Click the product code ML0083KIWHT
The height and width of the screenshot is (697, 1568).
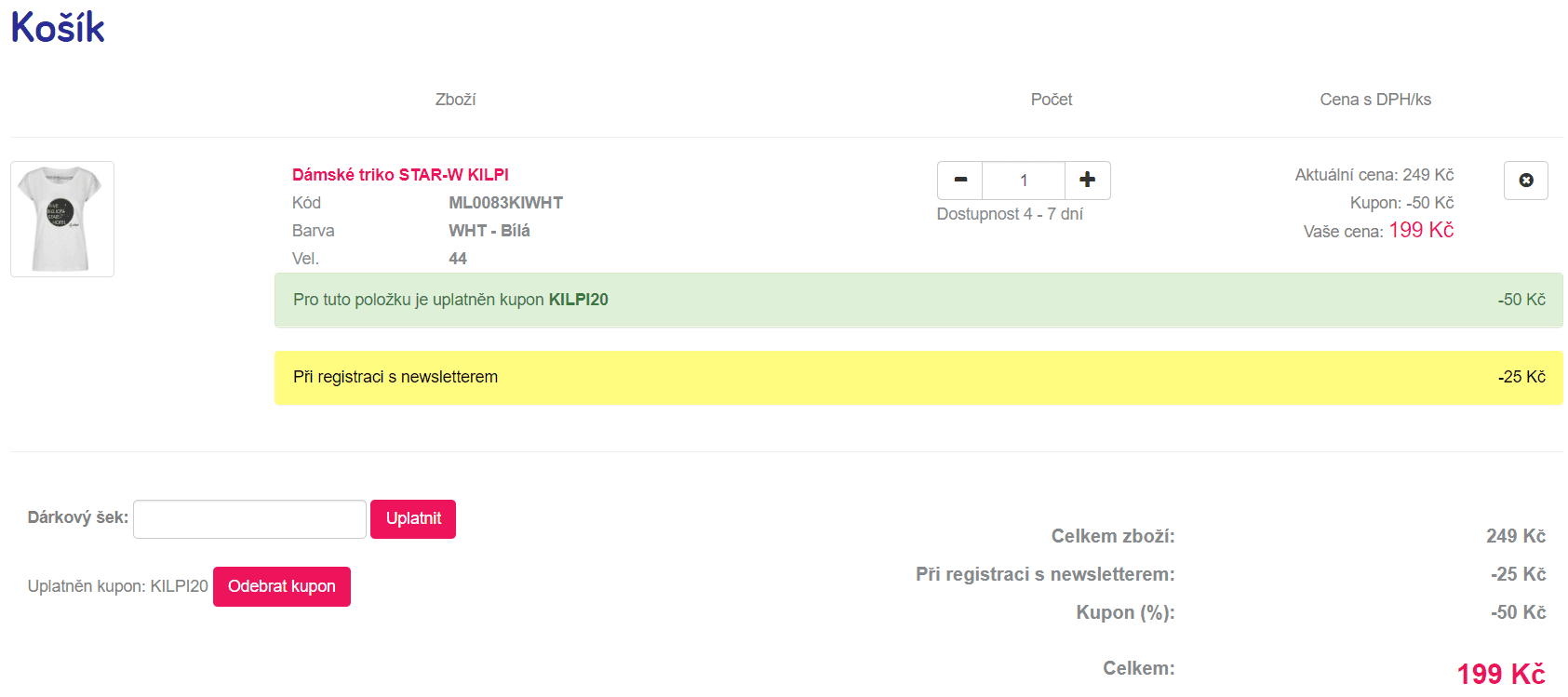(x=505, y=203)
